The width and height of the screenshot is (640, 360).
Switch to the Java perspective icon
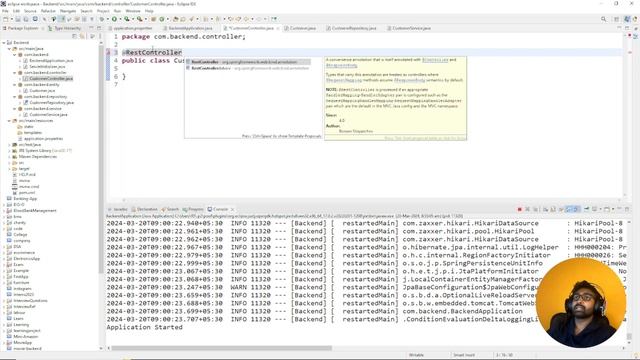[x=627, y=19]
